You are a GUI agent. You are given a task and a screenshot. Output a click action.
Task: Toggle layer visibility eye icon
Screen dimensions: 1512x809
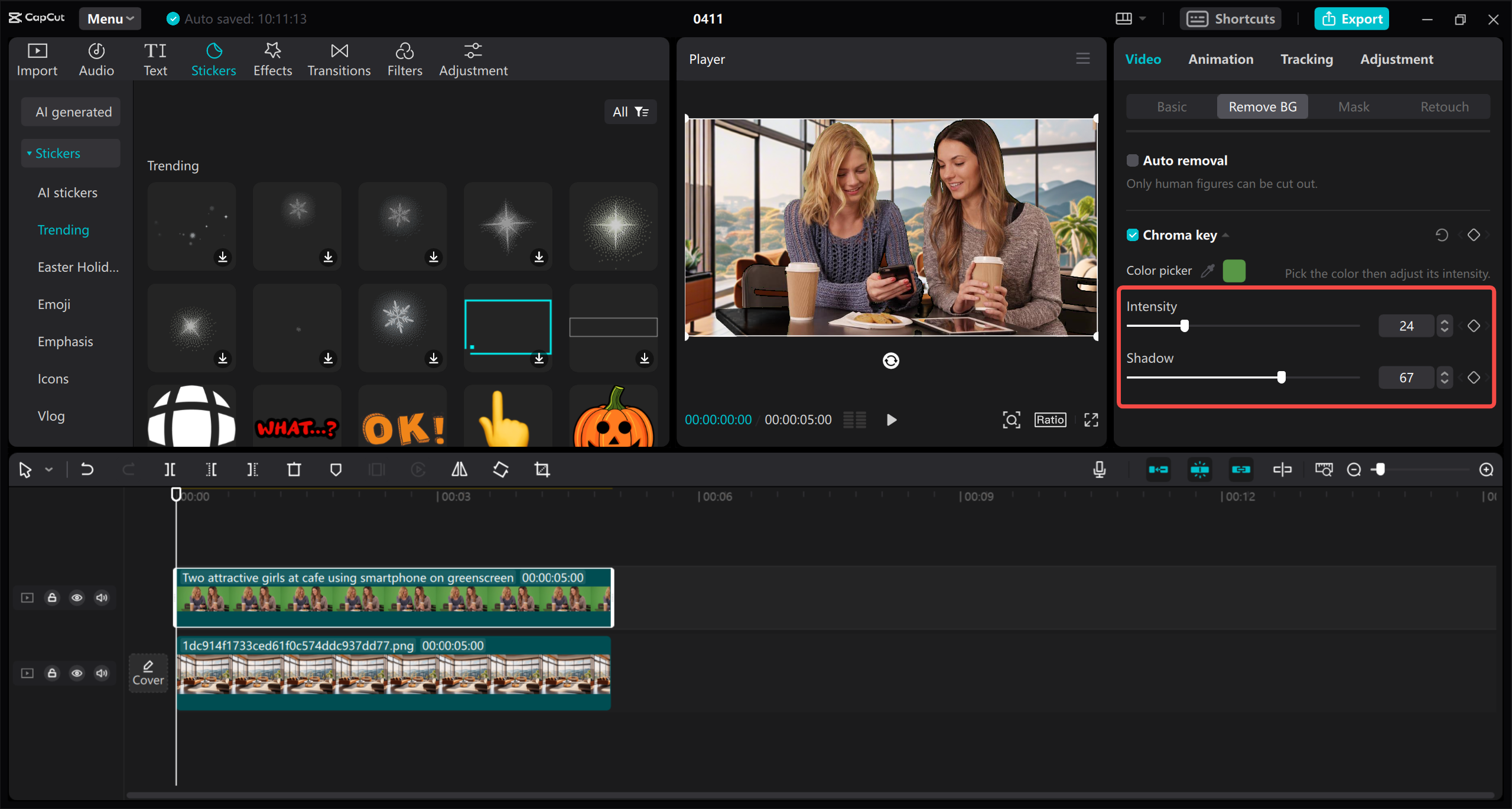[77, 597]
